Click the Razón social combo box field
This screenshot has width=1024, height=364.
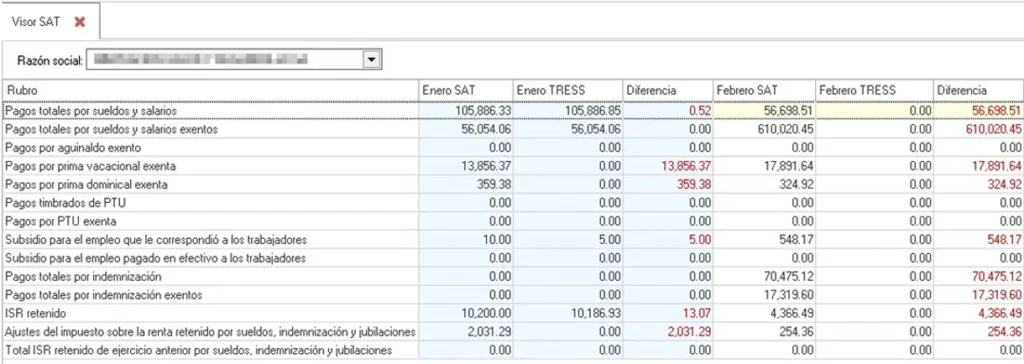point(234,60)
